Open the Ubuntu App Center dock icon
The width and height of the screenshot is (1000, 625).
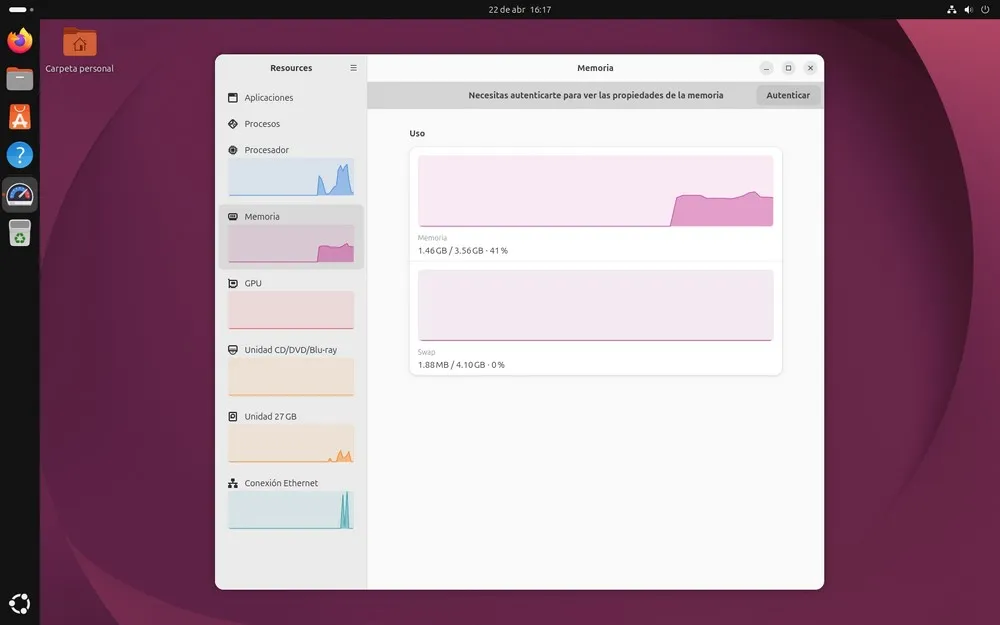point(20,117)
